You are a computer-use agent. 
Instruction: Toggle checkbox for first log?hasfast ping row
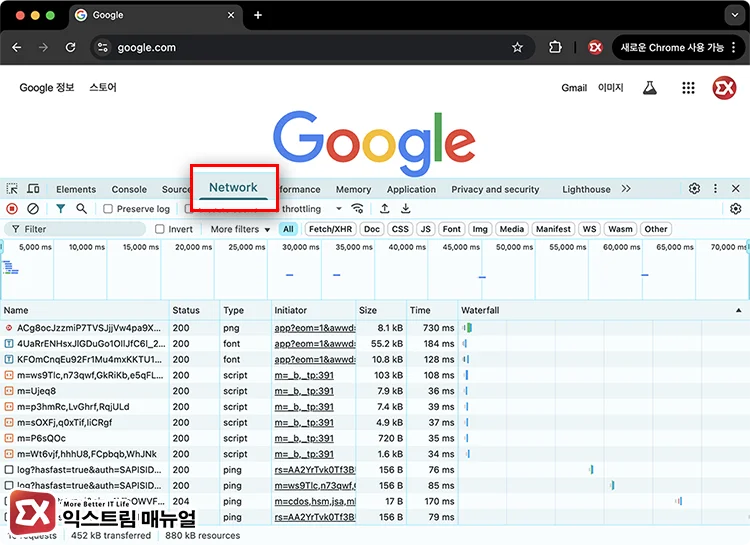pos(9,469)
